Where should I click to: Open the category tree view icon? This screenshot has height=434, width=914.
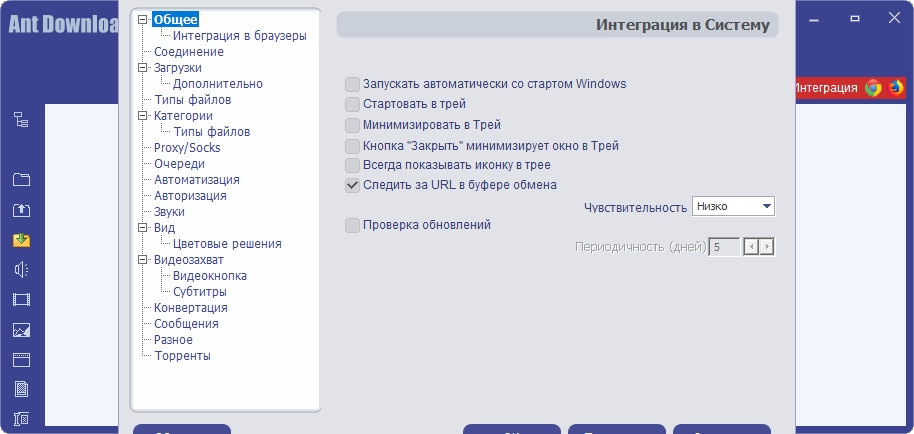pos(21,120)
